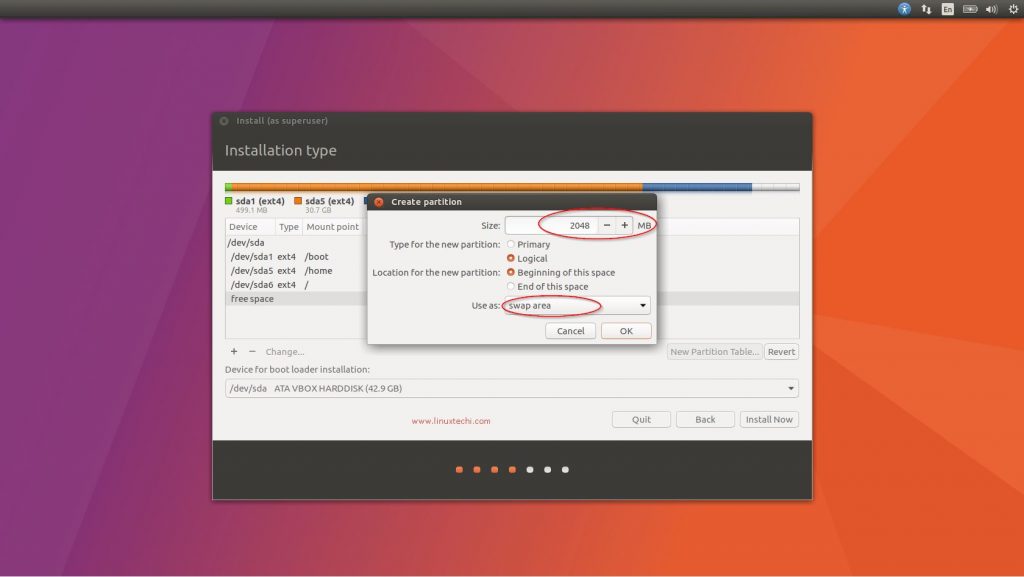Click the Revert button
This screenshot has width=1024, height=577.
(x=781, y=352)
